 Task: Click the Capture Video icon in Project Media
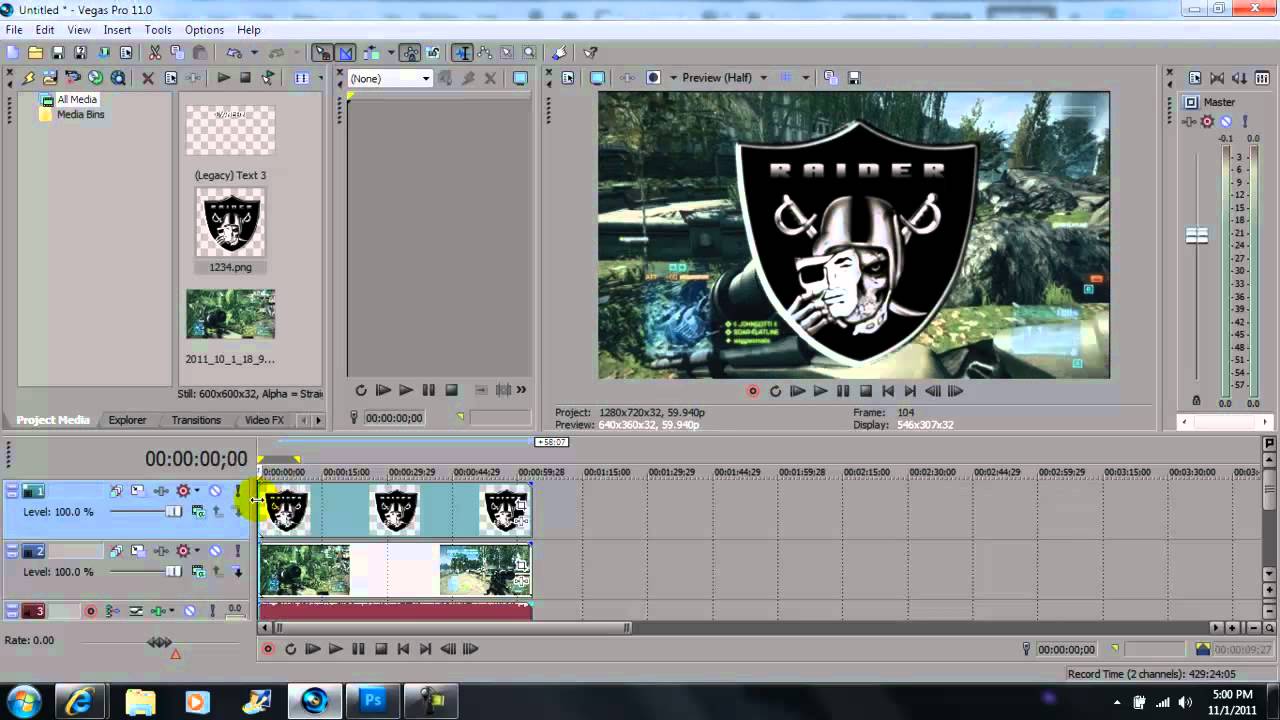click(73, 78)
